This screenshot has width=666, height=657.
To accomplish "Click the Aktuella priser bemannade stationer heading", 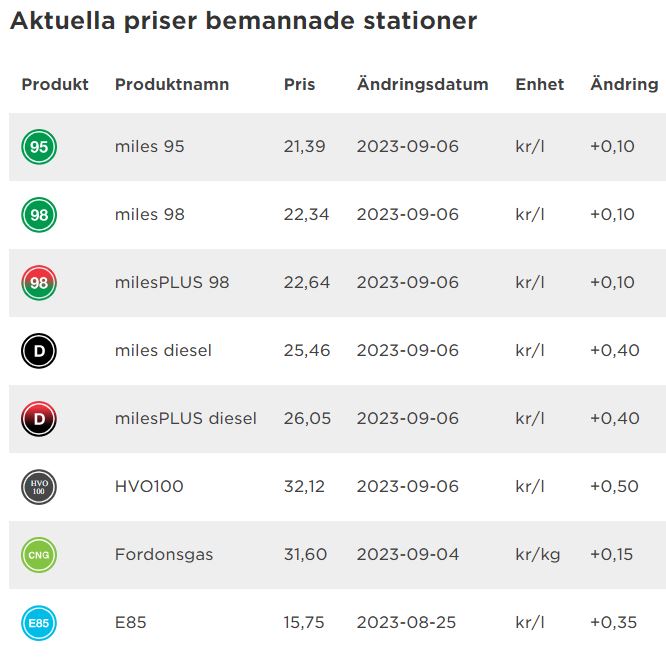I will click(x=243, y=21).
